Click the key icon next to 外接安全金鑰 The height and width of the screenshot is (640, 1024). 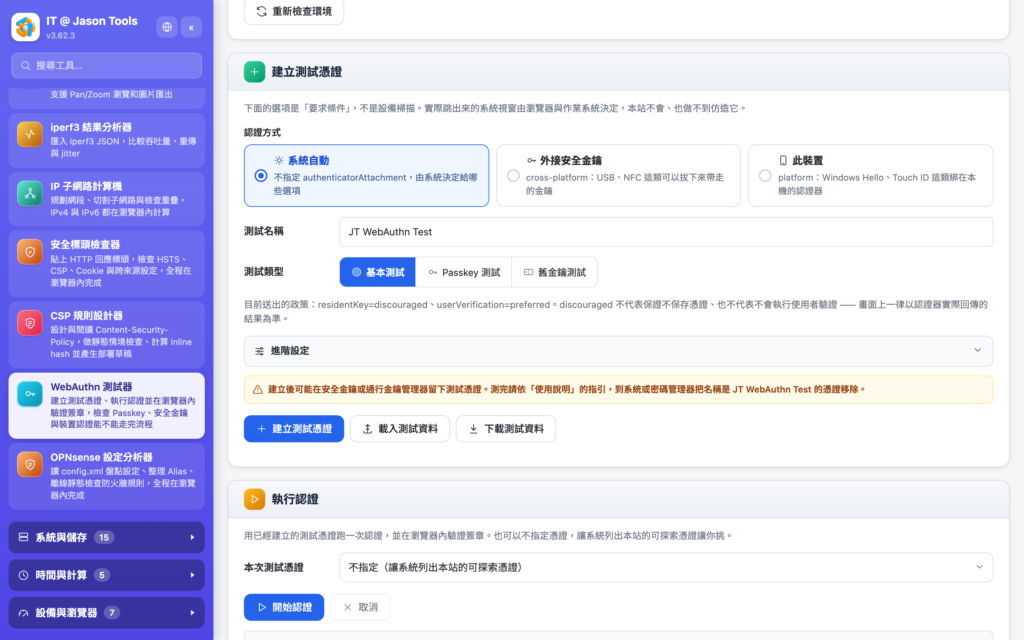532,161
